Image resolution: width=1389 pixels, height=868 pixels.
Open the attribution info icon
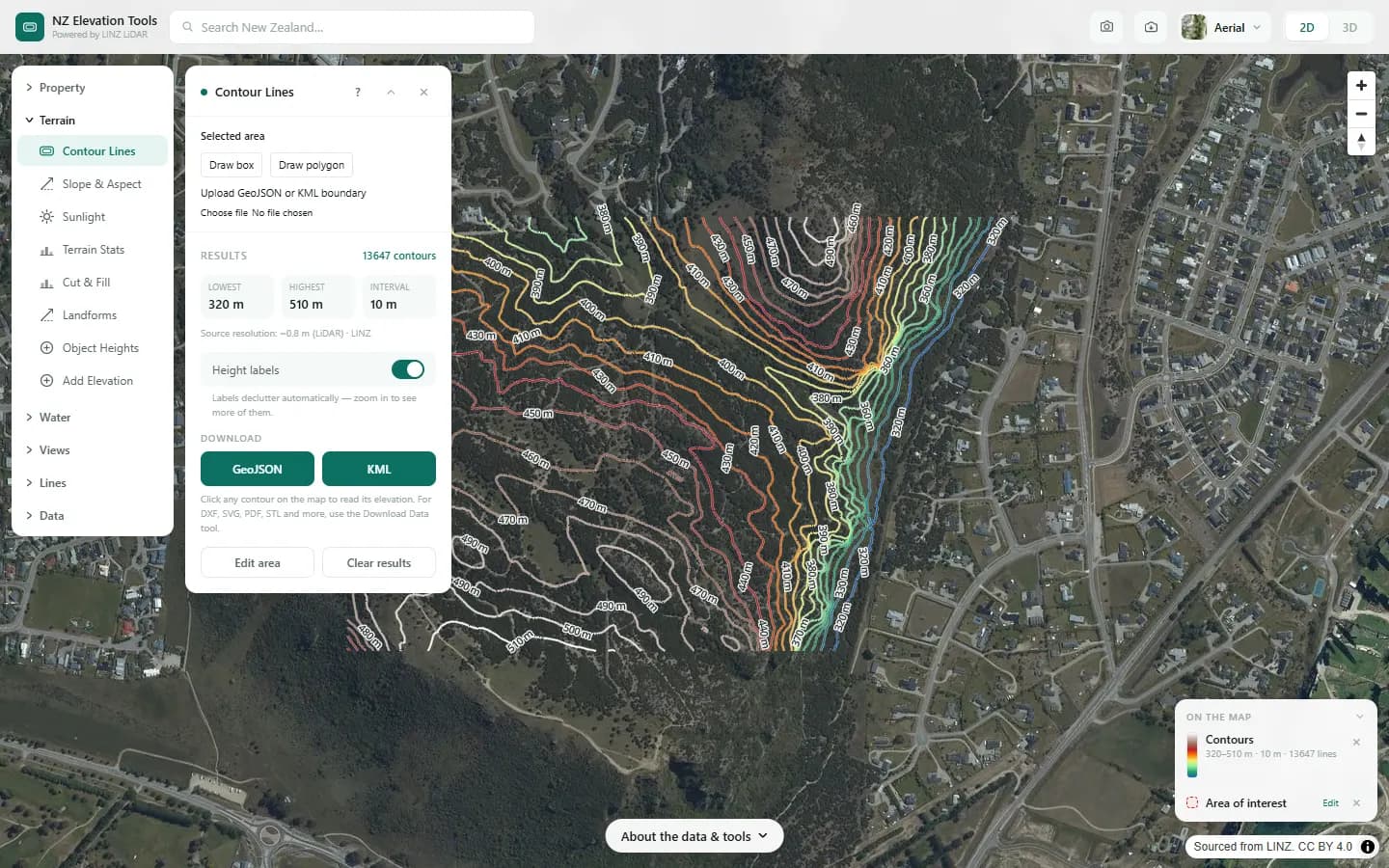pos(1368,847)
